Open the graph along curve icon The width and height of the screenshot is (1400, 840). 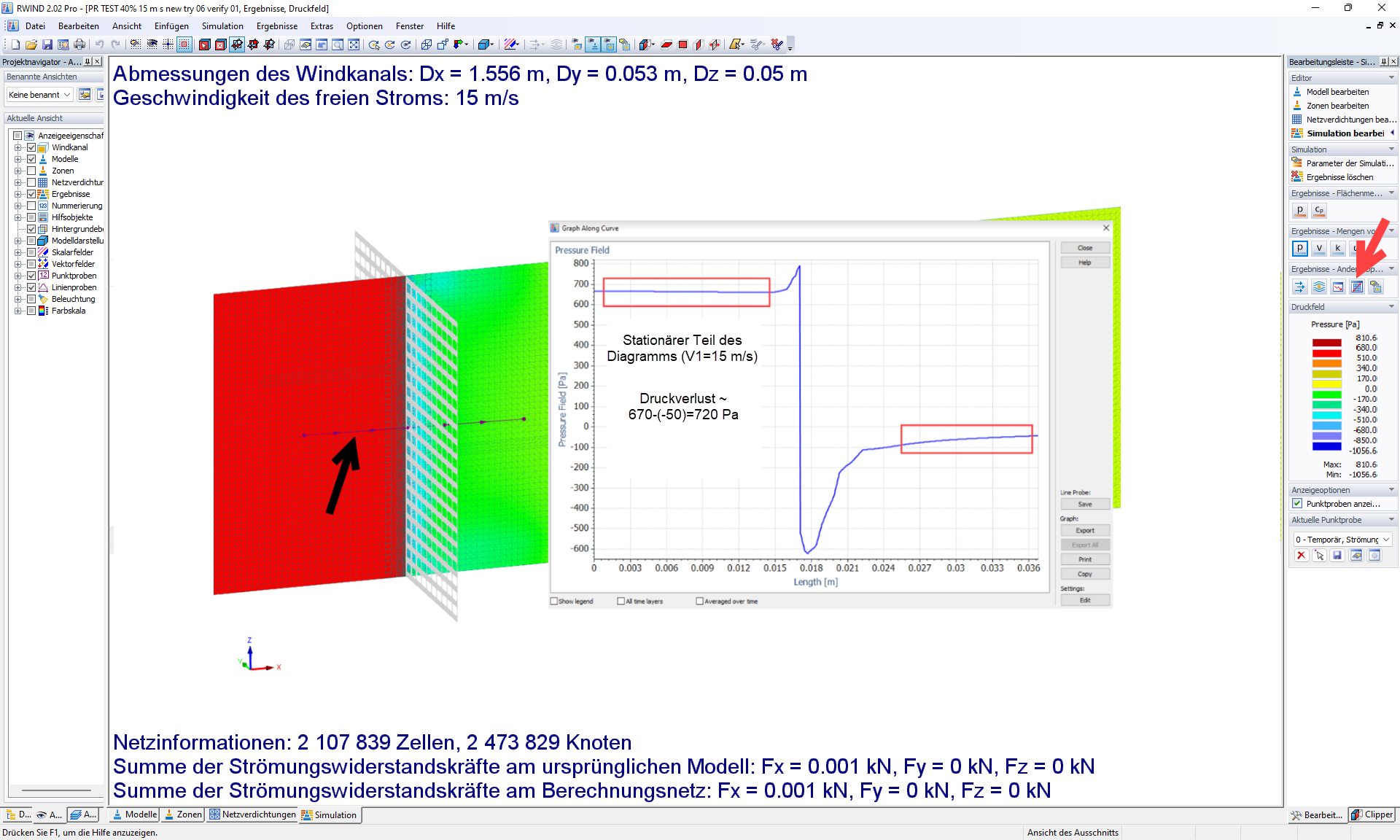1357,287
